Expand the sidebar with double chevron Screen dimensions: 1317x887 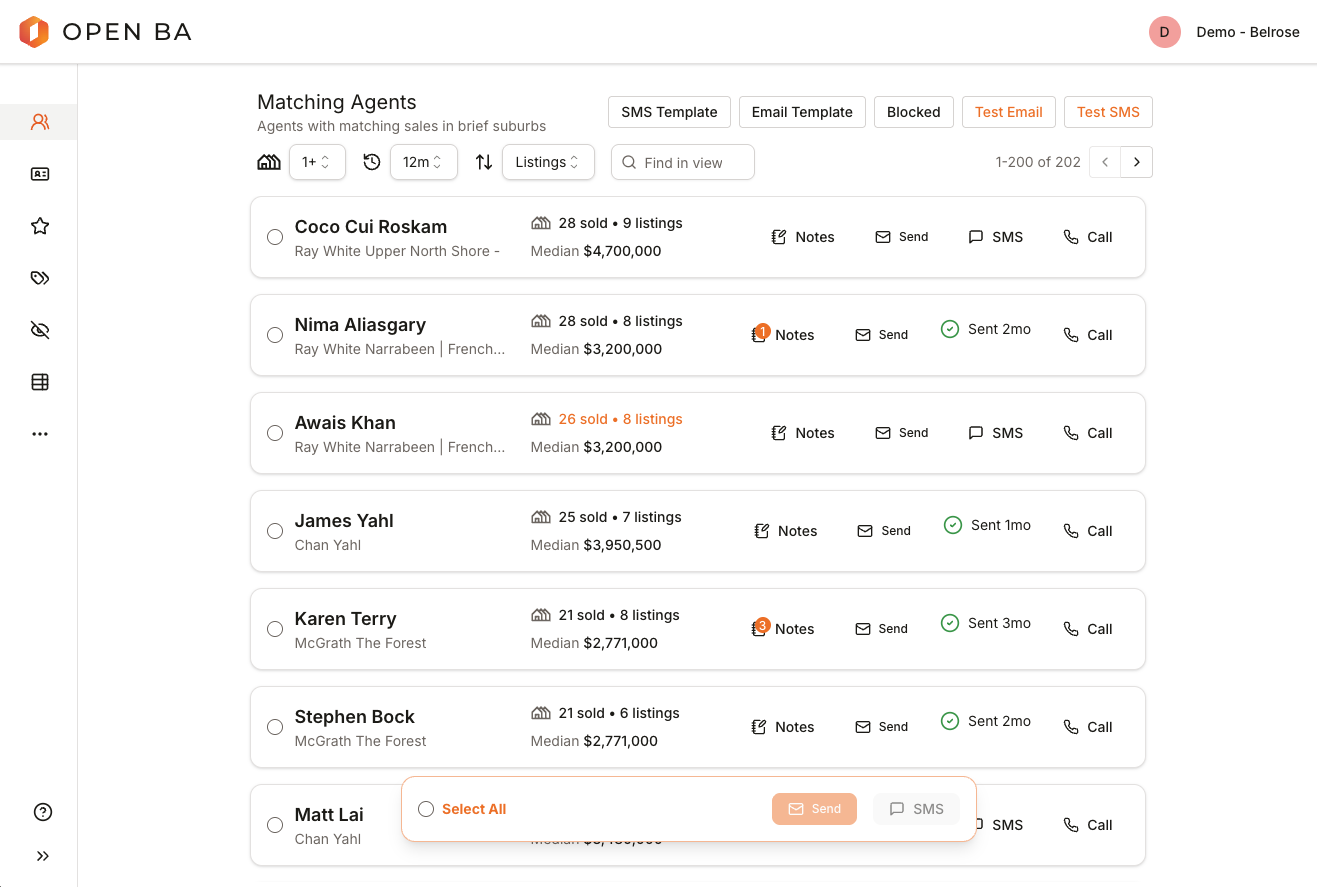point(42,856)
